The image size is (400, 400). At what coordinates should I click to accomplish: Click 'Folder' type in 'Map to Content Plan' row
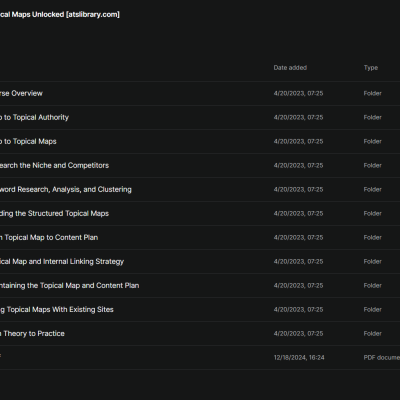coord(372,237)
